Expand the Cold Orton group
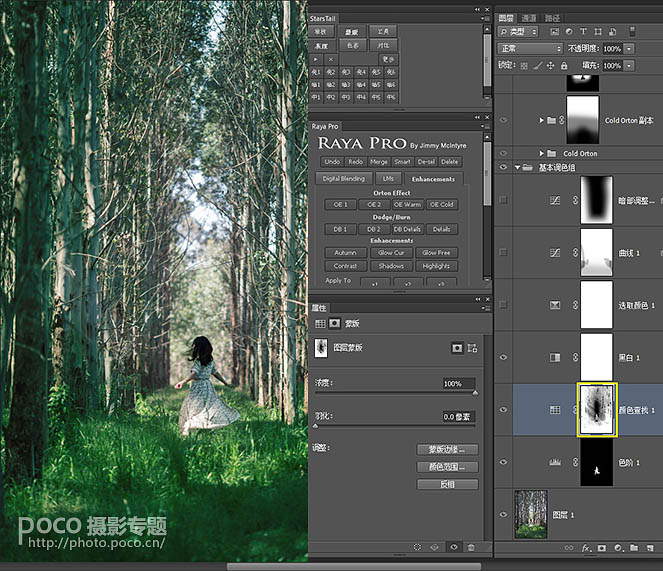The height and width of the screenshot is (571, 663). tap(541, 153)
